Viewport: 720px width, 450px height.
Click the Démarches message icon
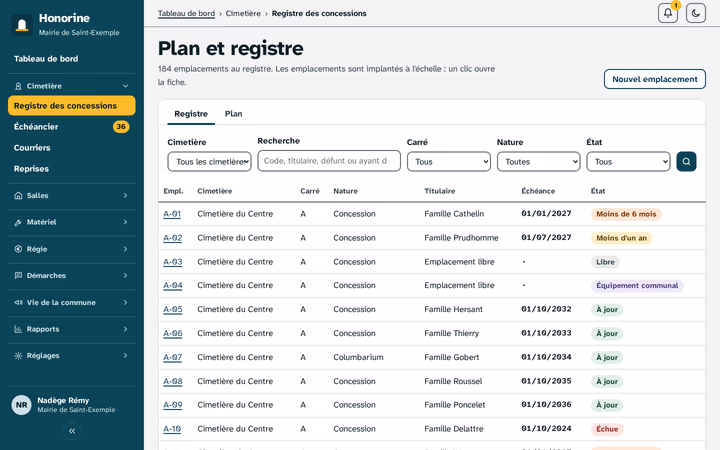click(18, 276)
